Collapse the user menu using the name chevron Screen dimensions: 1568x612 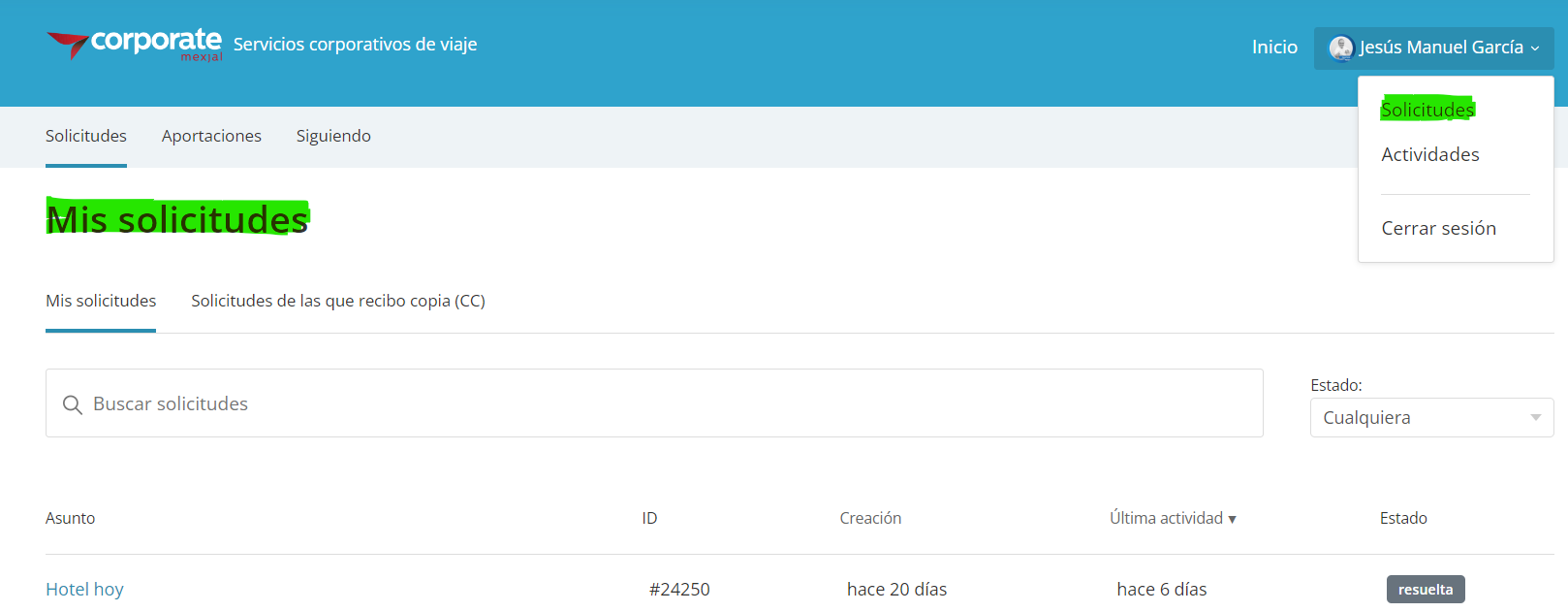1535,48
